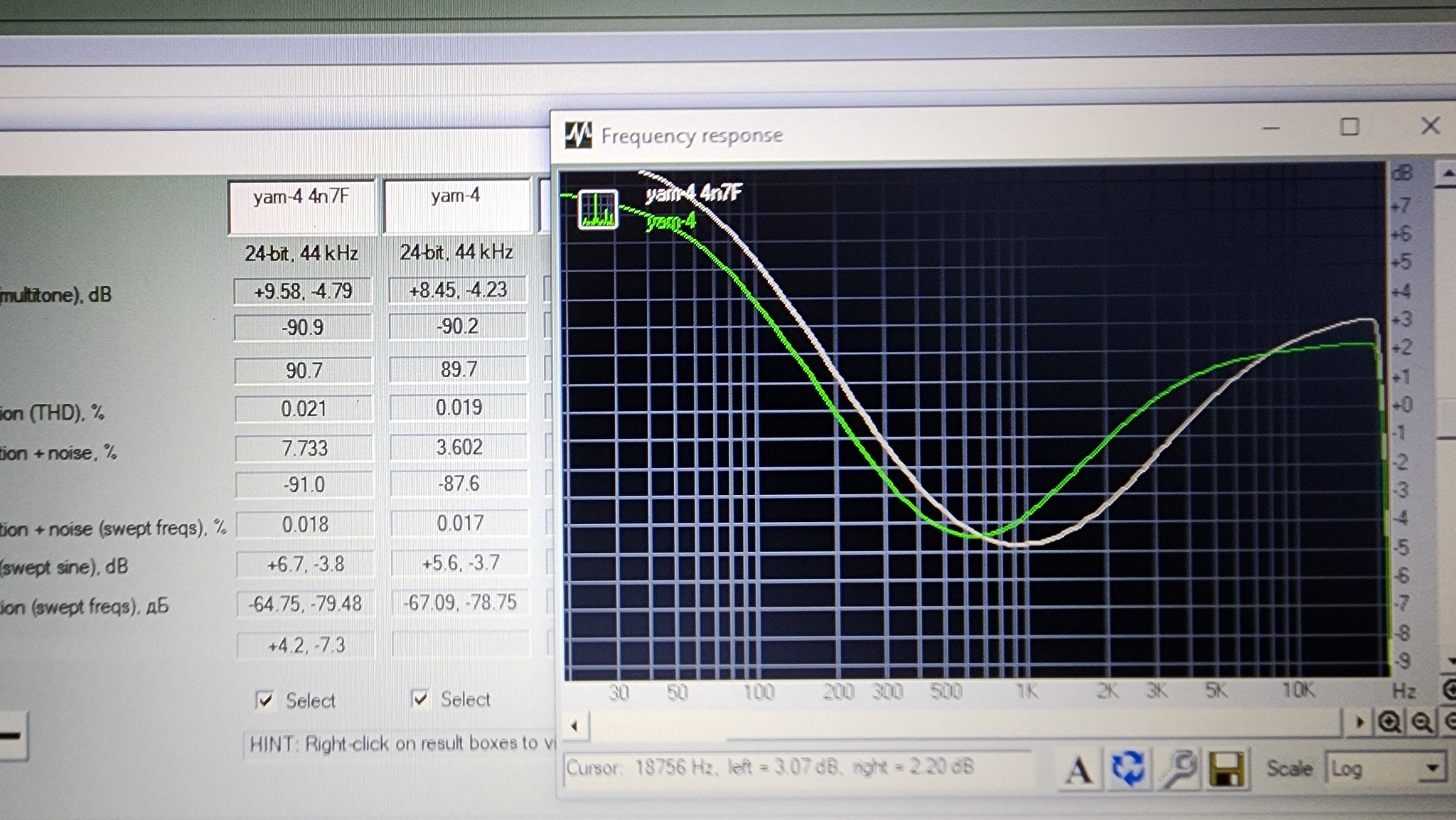This screenshot has width=1456, height=820.
Task: Click result box 89.7
Action: coord(459,369)
